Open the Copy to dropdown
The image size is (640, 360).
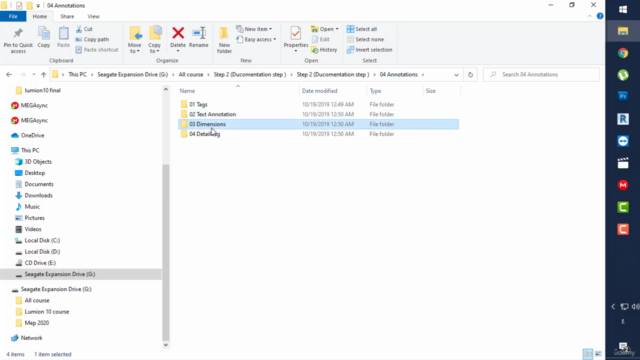154,40
